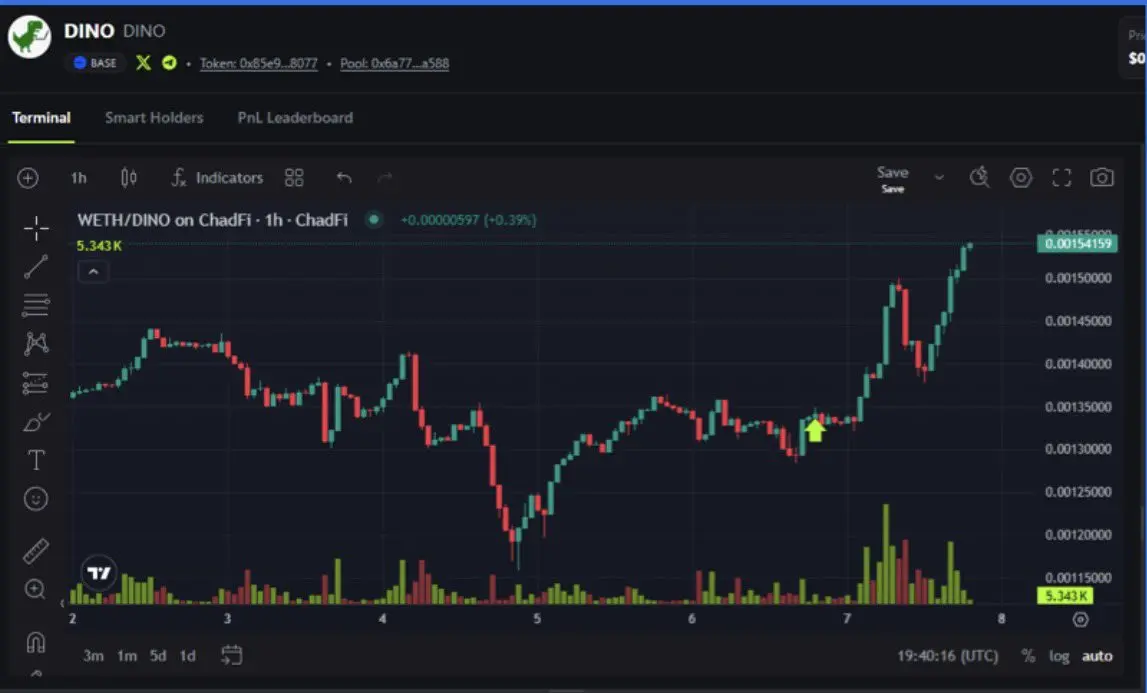1147x693 pixels.
Task: Open the price axis settings gear
Action: [x=1080, y=619]
